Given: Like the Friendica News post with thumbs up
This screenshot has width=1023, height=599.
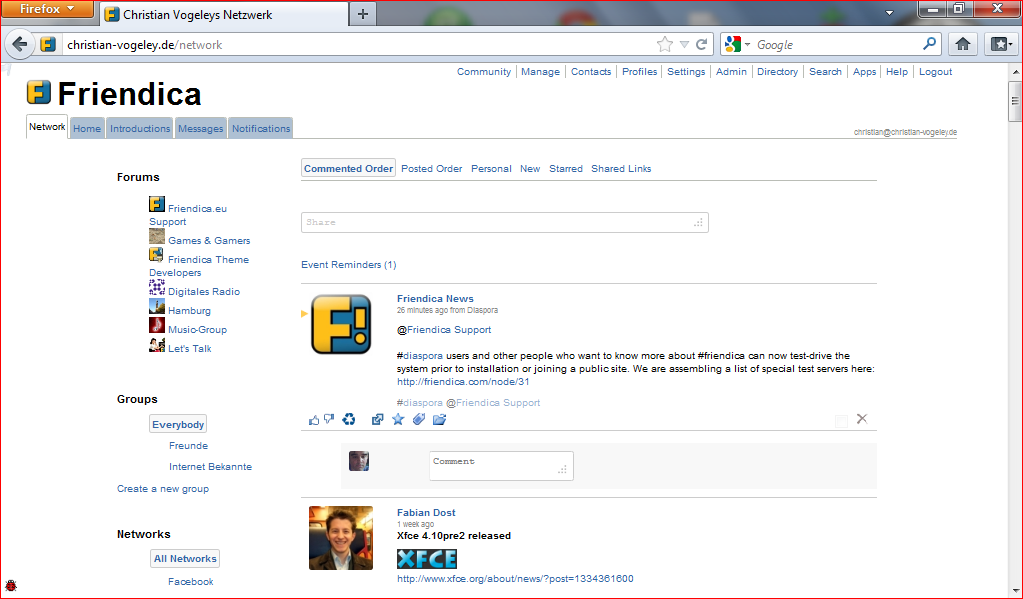Looking at the screenshot, I should point(314,420).
